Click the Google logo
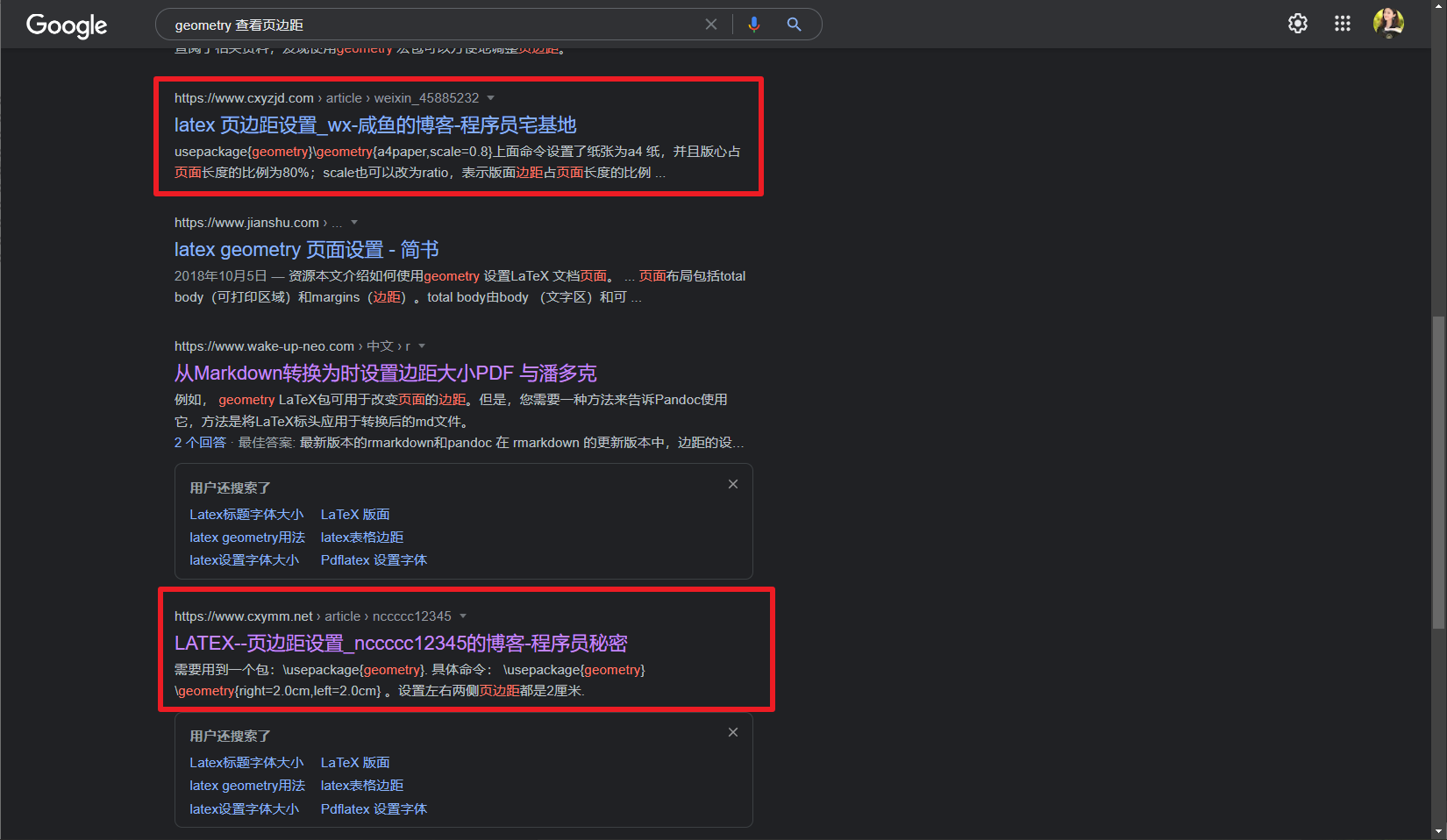Screen dimensions: 1447x840 (x=67, y=25)
